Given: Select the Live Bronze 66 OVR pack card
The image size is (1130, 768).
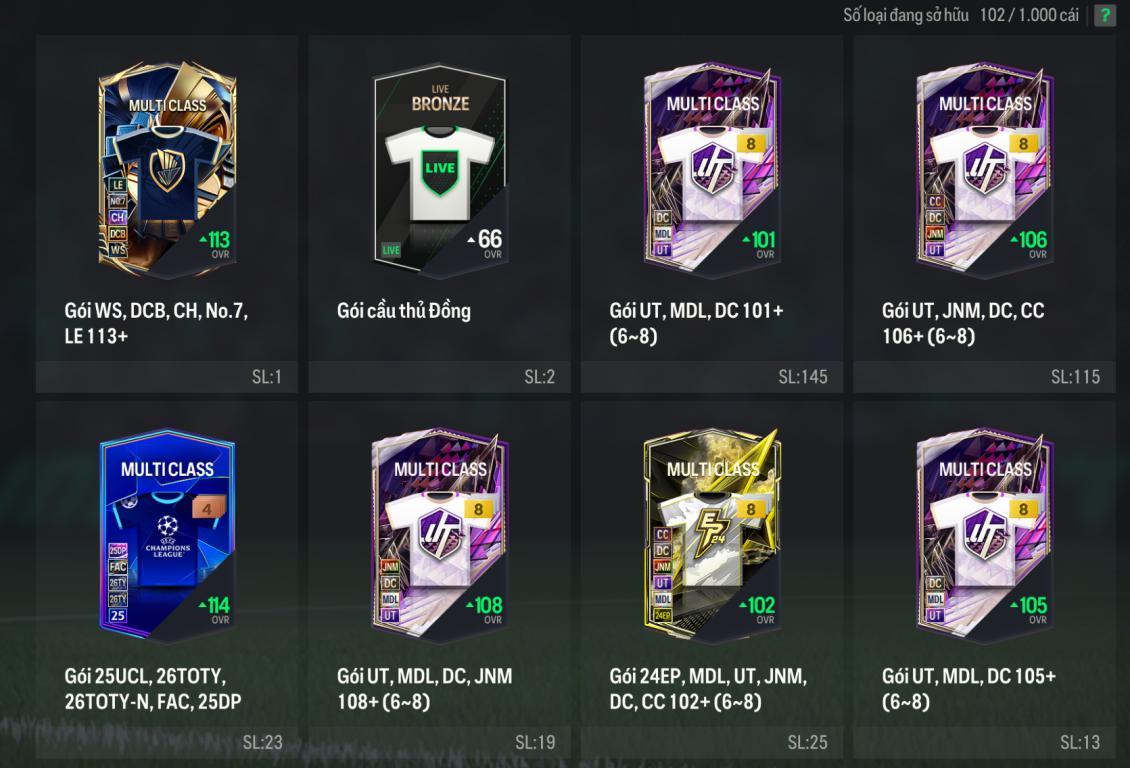Looking at the screenshot, I should [x=440, y=169].
